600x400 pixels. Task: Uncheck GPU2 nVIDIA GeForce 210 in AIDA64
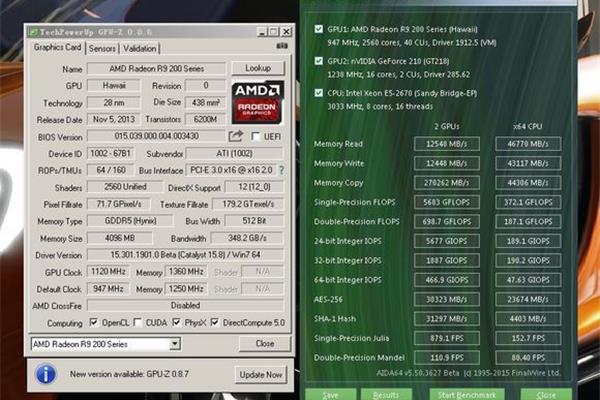point(318,61)
